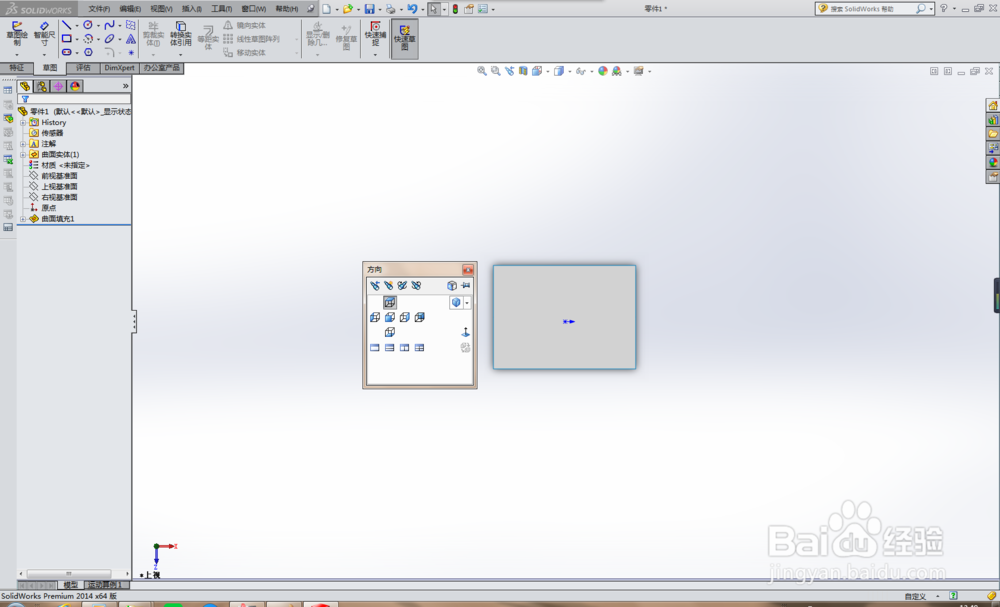Expand the manager tabs chevron »
1000x607 pixels.
(x=126, y=85)
